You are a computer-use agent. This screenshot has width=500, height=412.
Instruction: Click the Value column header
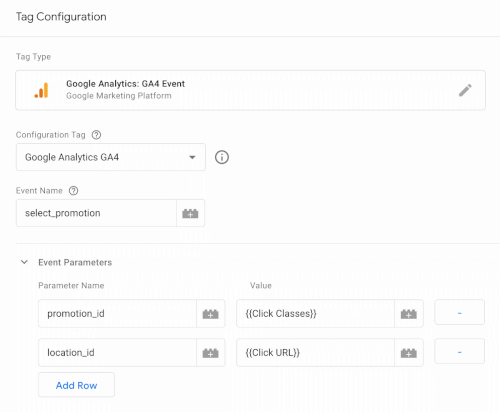(x=261, y=285)
